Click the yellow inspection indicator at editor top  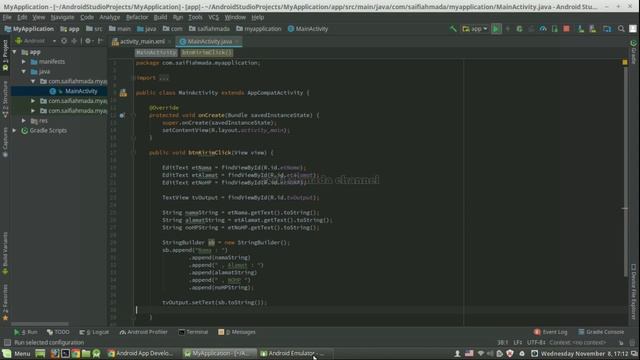[x=625, y=62]
